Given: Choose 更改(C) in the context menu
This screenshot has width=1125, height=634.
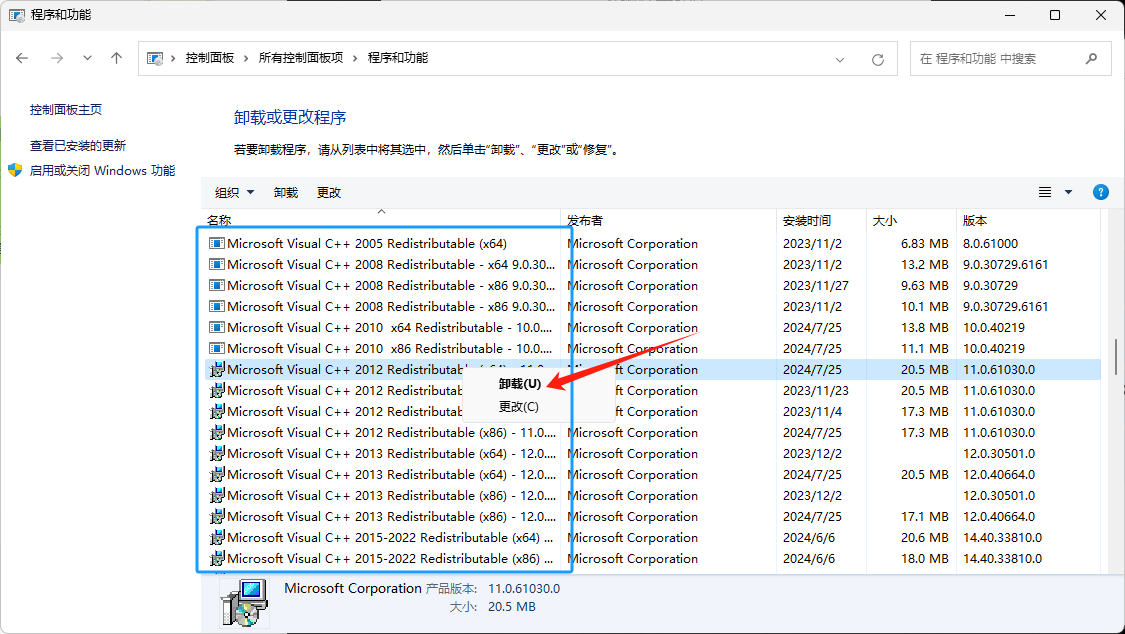Looking at the screenshot, I should [x=519, y=407].
